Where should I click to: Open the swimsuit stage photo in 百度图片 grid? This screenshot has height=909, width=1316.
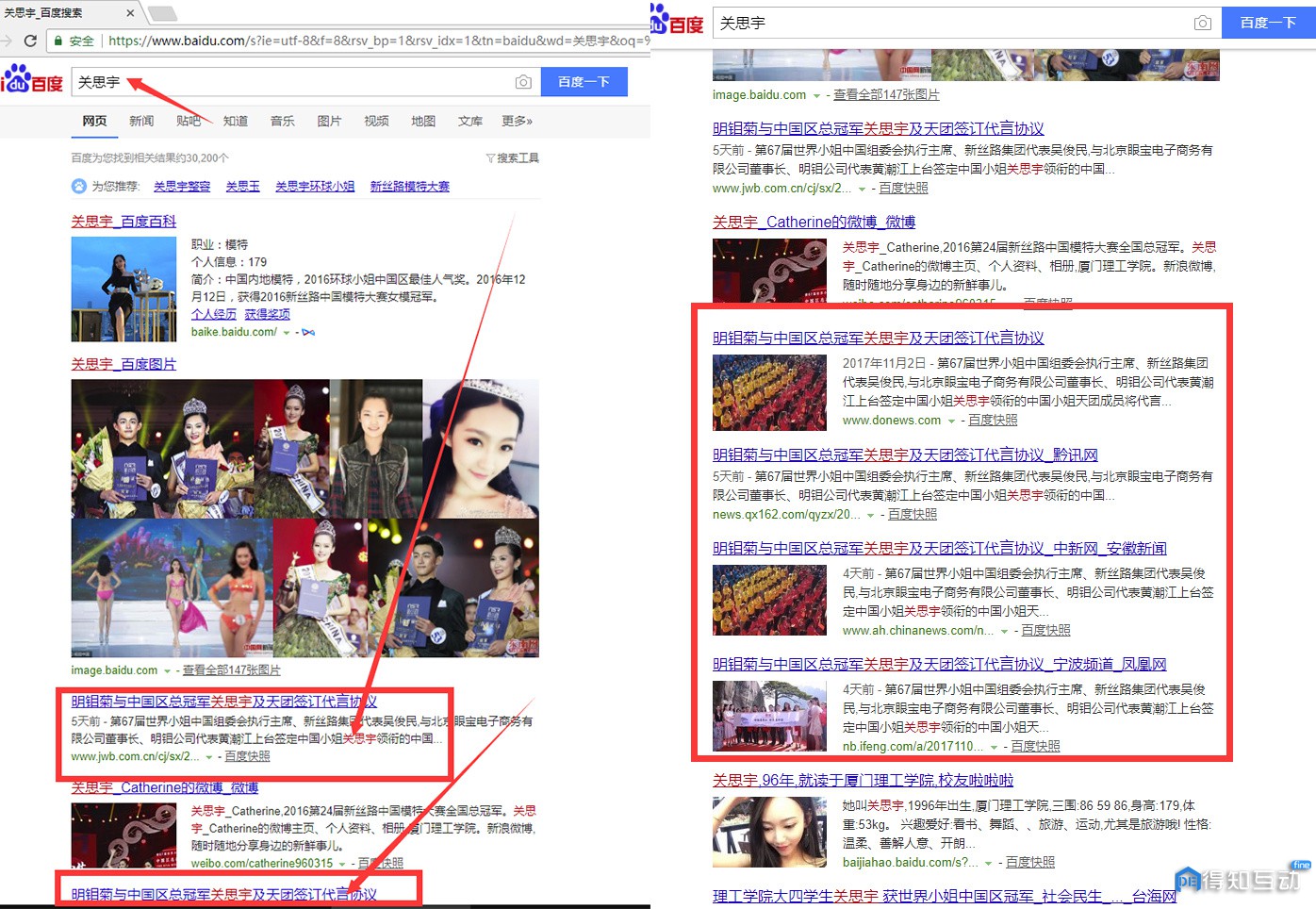pos(173,587)
